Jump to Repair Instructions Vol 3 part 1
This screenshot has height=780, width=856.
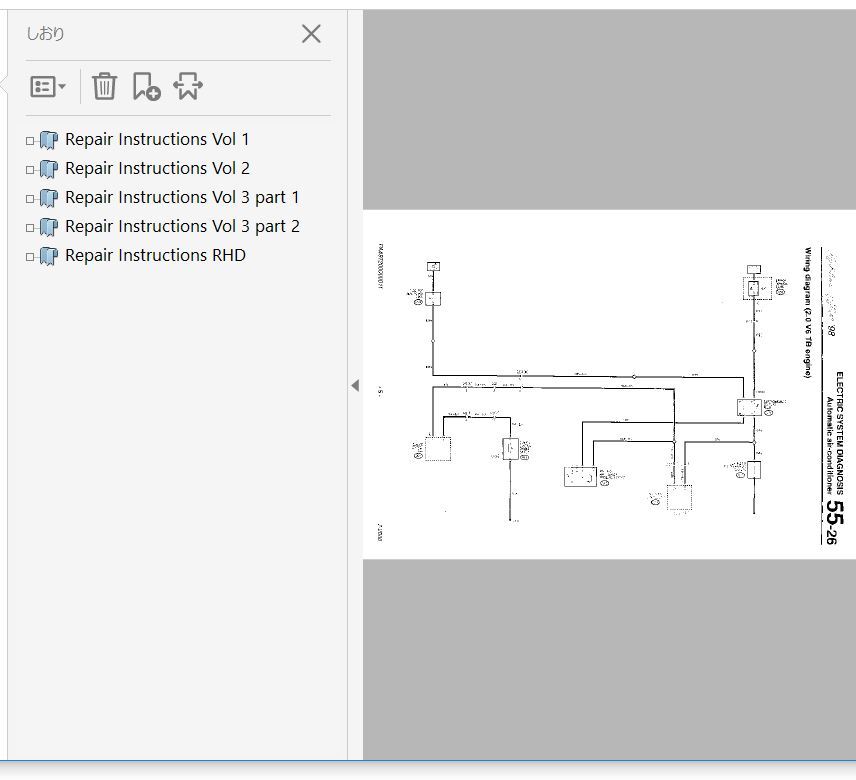click(x=182, y=198)
